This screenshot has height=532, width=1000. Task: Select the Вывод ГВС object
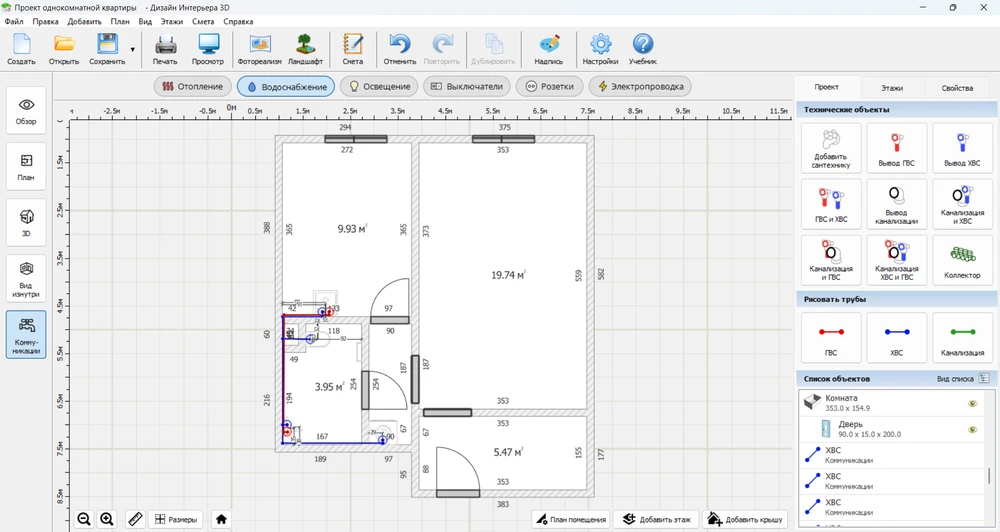(896, 147)
